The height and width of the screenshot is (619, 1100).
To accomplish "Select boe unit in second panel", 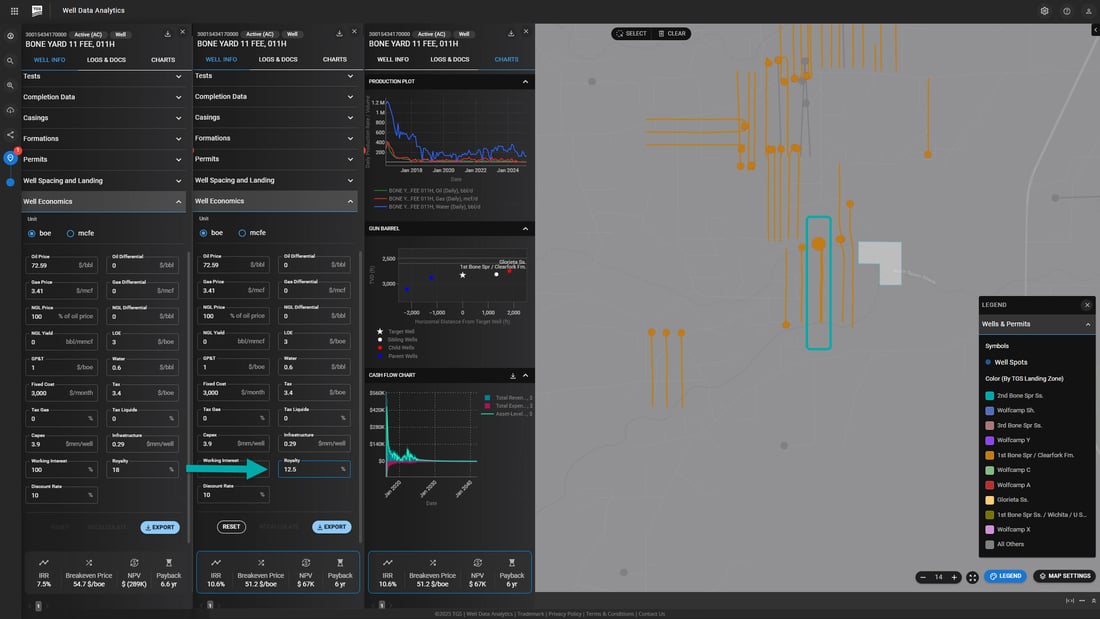I will pos(203,233).
